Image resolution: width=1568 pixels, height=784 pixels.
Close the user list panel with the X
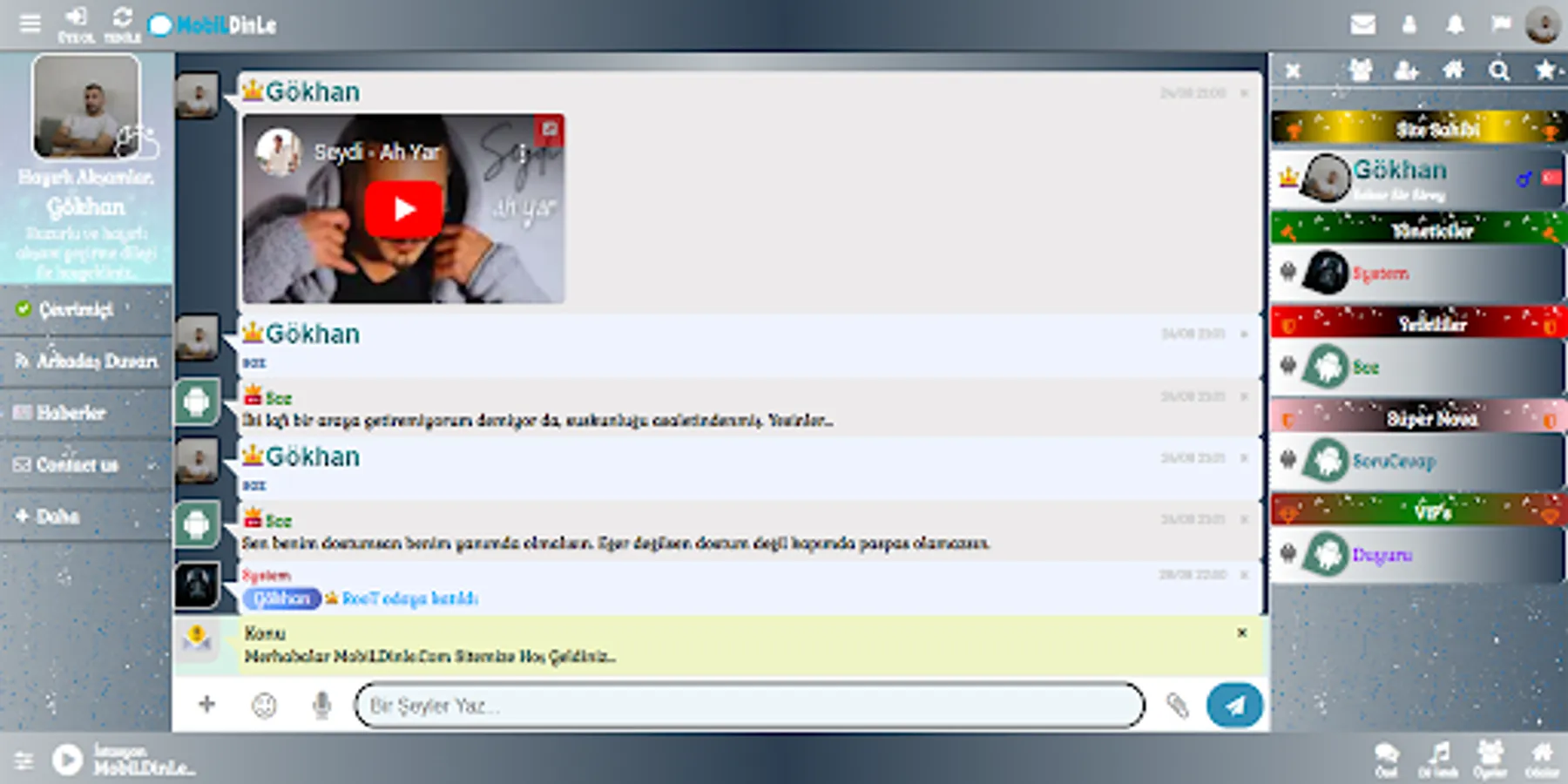pyautogui.click(x=1293, y=71)
